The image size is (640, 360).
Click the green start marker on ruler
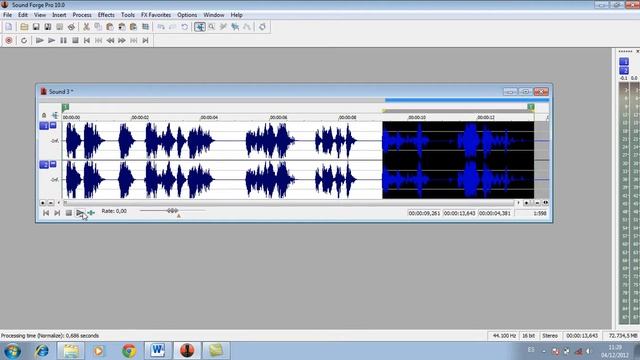[65, 107]
